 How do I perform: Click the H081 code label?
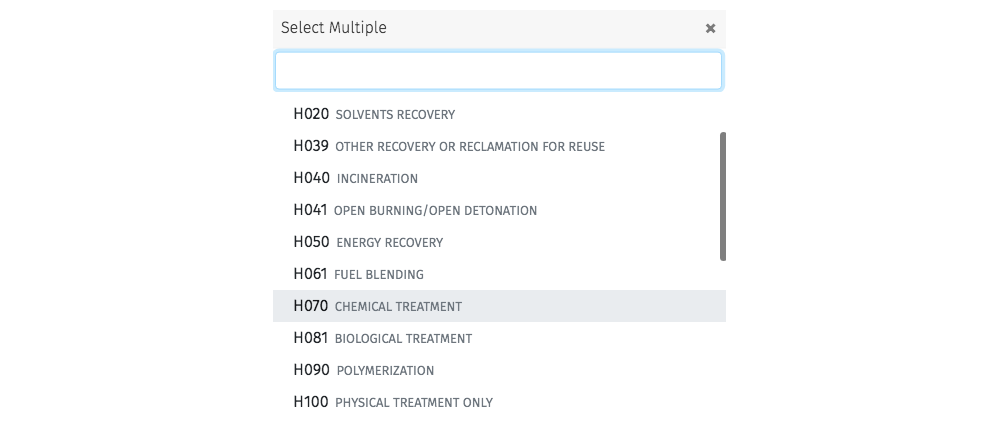(x=311, y=338)
